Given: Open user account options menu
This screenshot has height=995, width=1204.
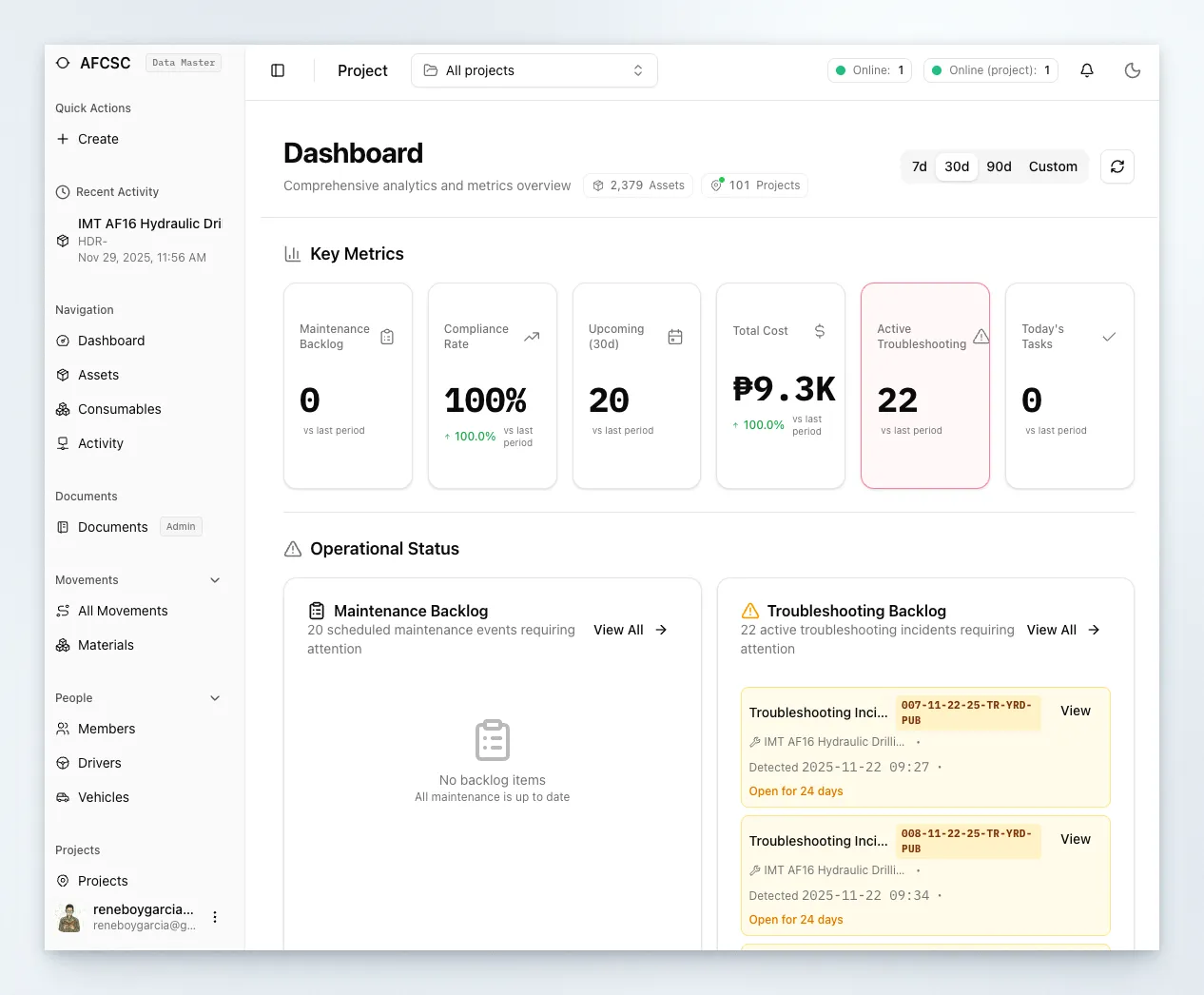Looking at the screenshot, I should 215,917.
